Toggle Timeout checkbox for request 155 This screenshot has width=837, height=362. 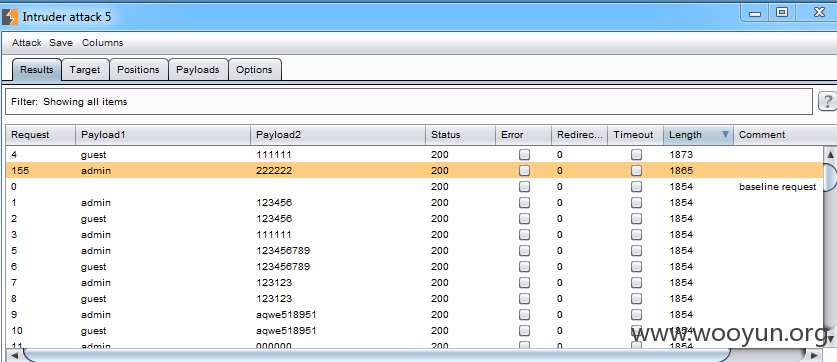coord(636,171)
